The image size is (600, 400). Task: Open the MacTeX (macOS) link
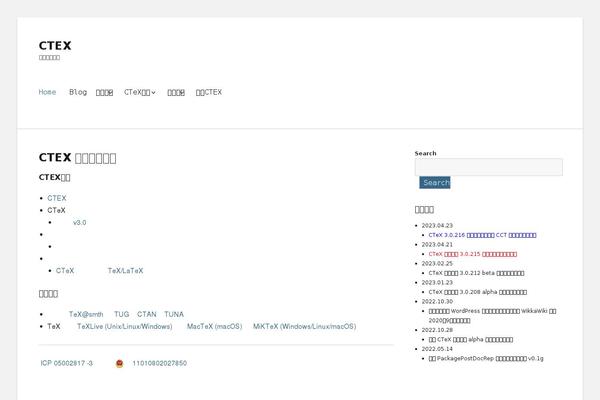click(x=215, y=327)
